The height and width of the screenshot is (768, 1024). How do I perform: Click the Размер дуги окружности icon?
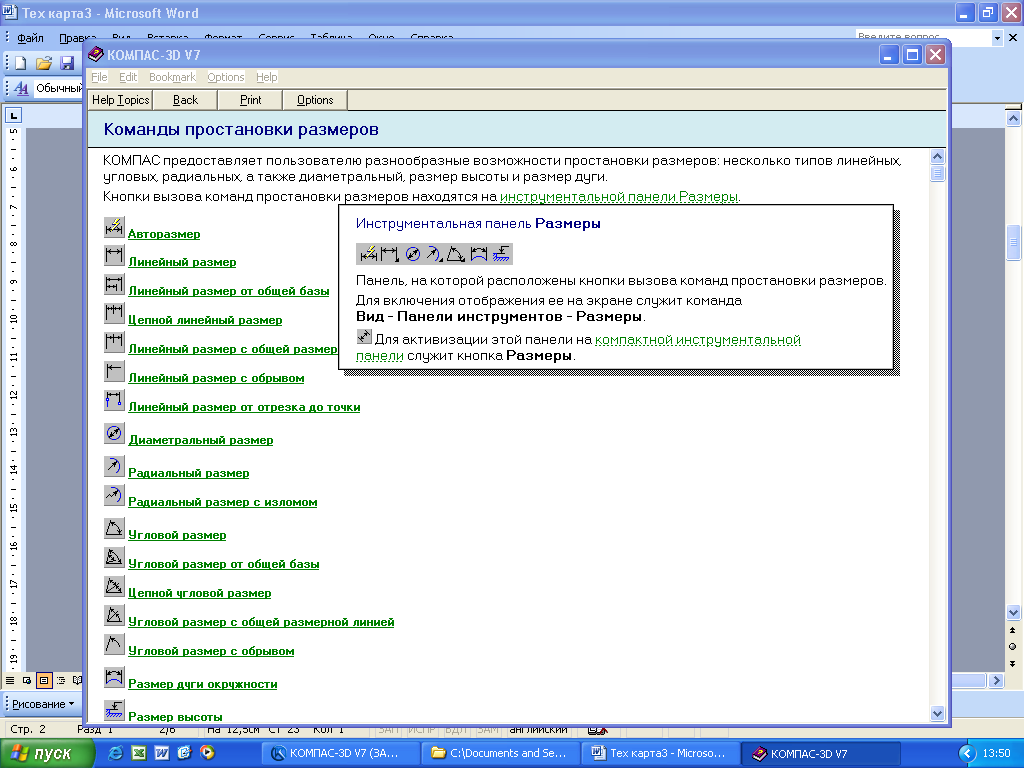[x=114, y=677]
